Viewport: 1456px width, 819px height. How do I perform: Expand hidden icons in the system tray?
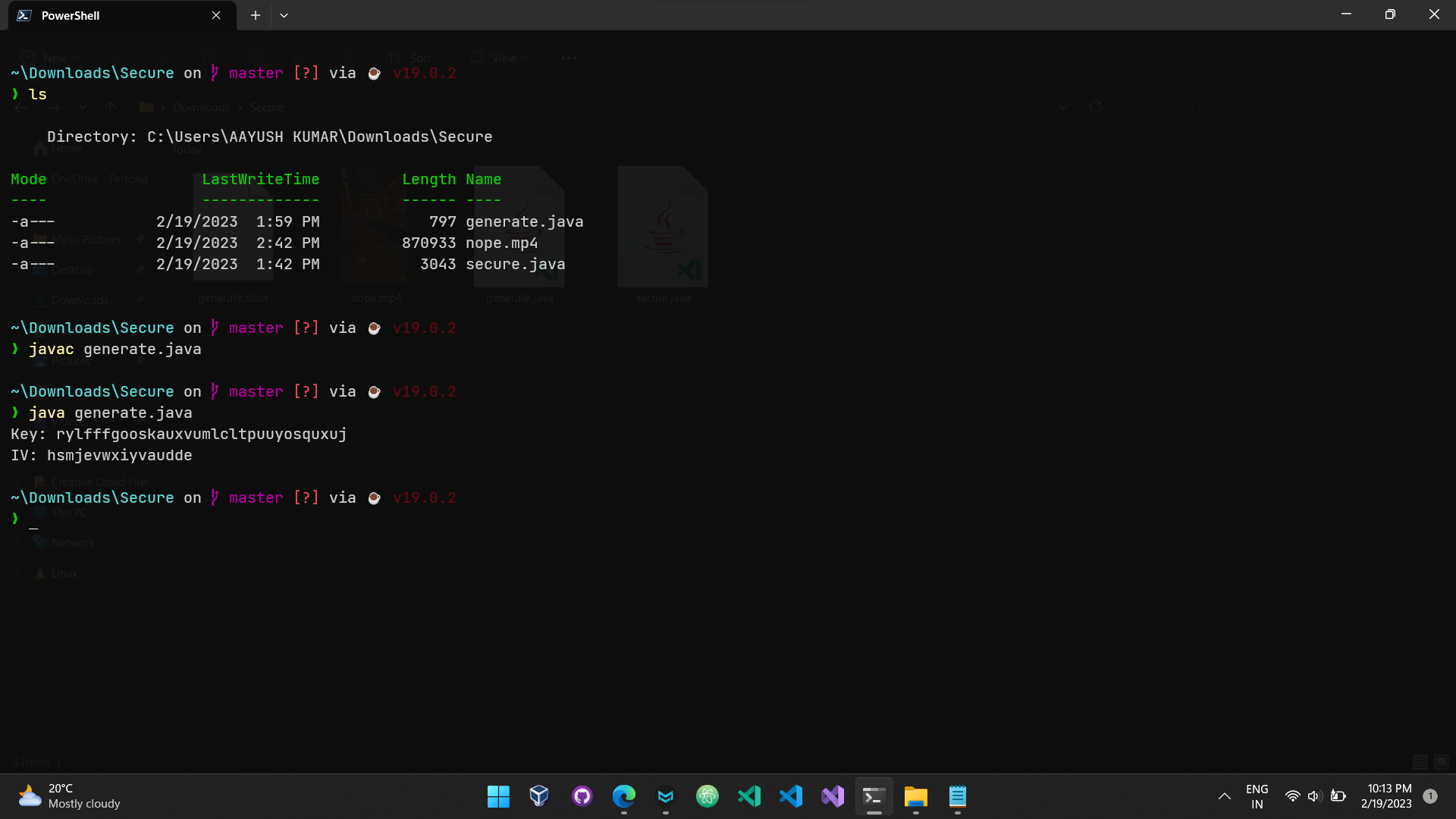click(1223, 797)
